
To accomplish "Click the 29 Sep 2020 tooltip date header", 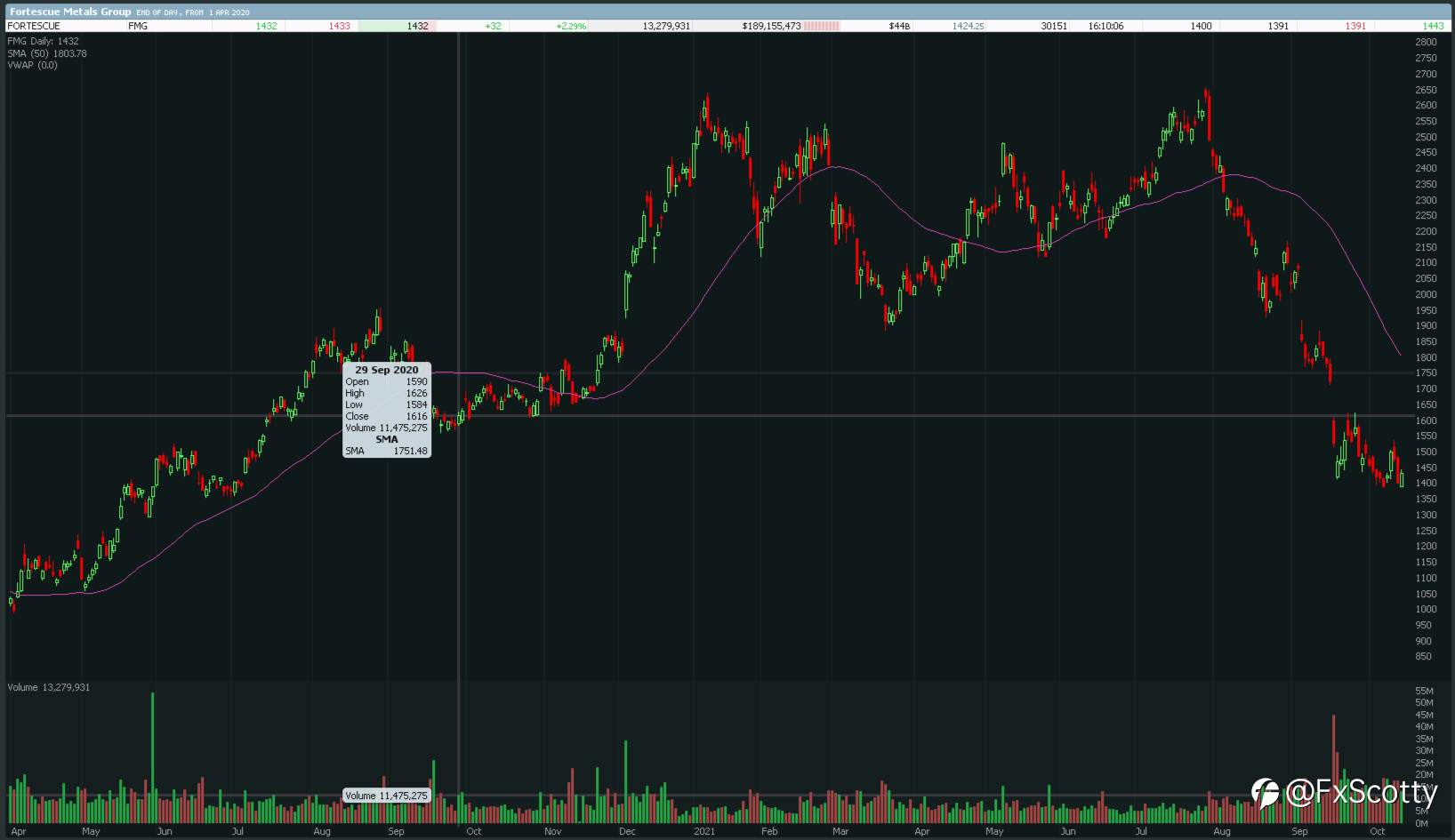I will 386,370.
